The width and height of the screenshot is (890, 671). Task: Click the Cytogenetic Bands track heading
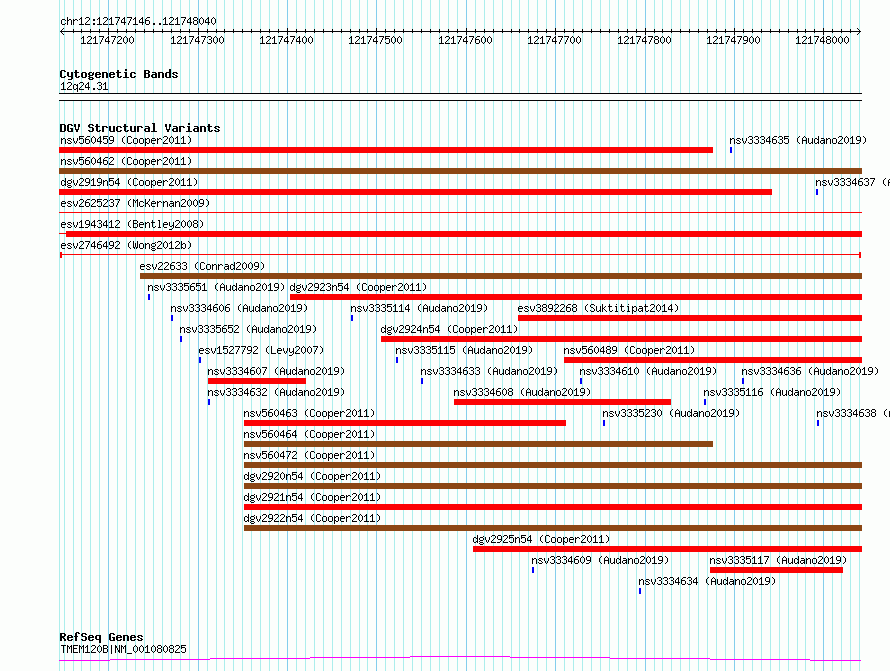119,74
